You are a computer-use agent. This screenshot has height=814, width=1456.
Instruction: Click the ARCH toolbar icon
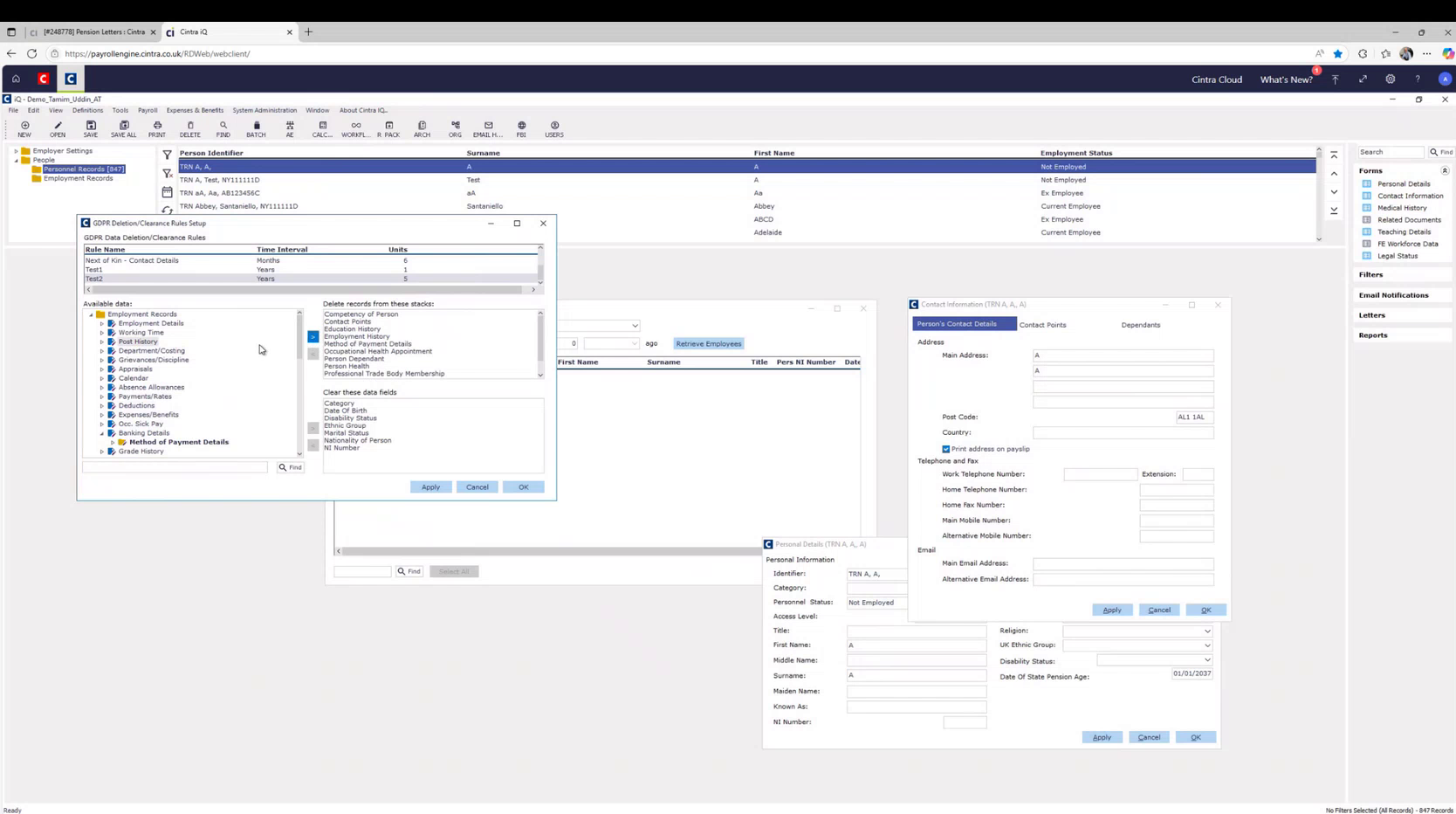tap(422, 128)
